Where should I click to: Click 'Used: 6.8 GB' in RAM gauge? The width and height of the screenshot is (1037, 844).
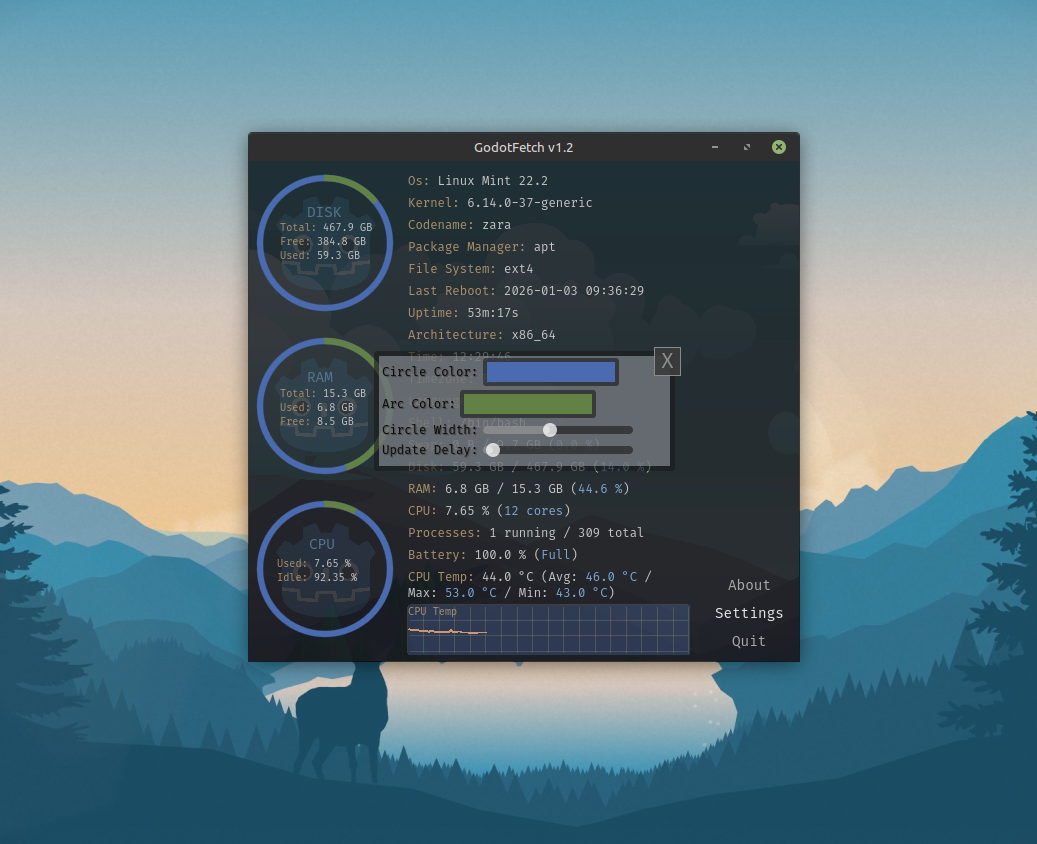317,407
